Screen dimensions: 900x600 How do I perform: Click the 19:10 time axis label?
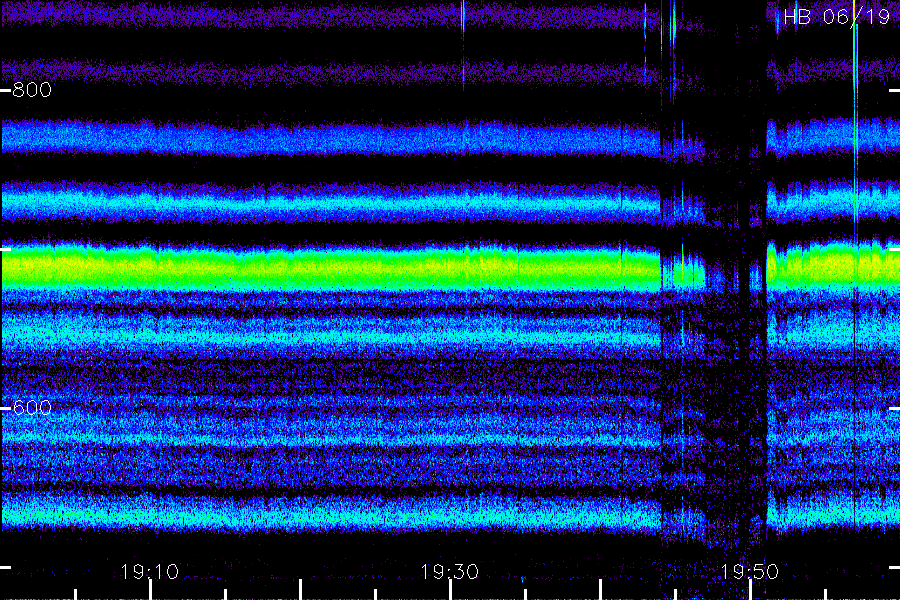point(150,571)
